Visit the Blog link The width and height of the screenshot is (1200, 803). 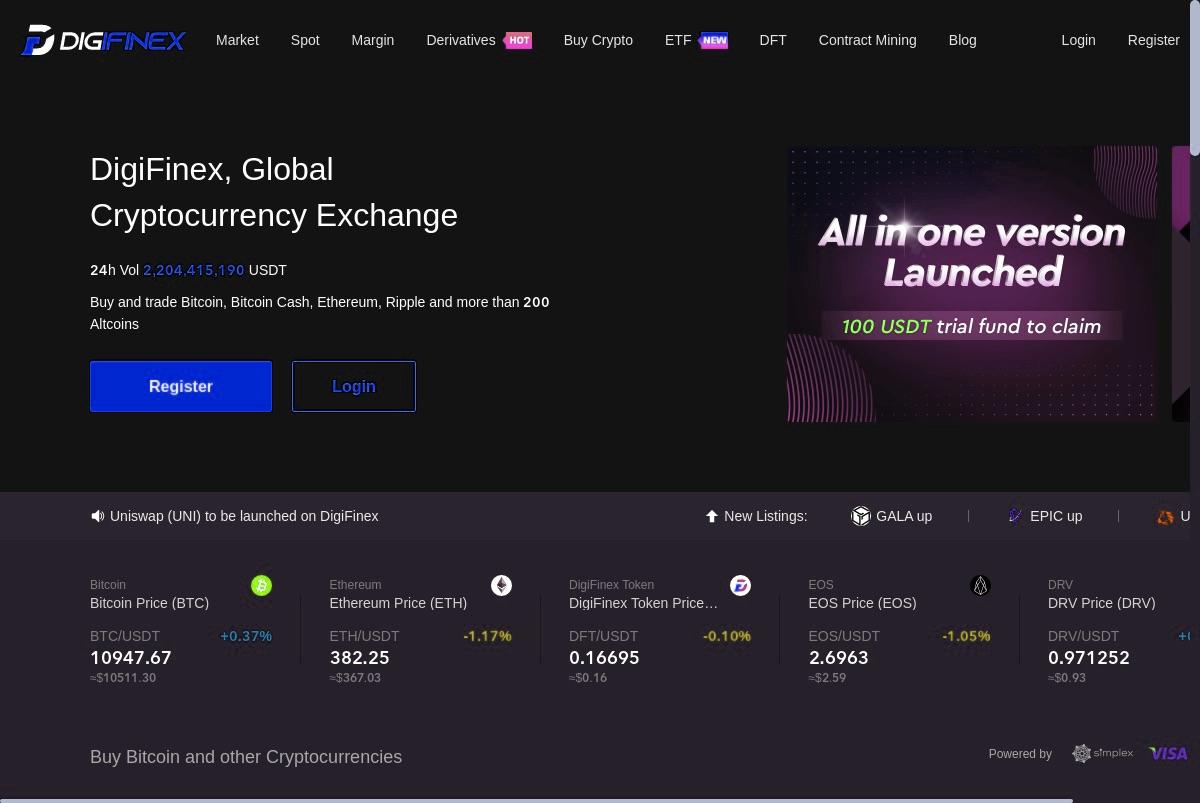click(x=962, y=40)
